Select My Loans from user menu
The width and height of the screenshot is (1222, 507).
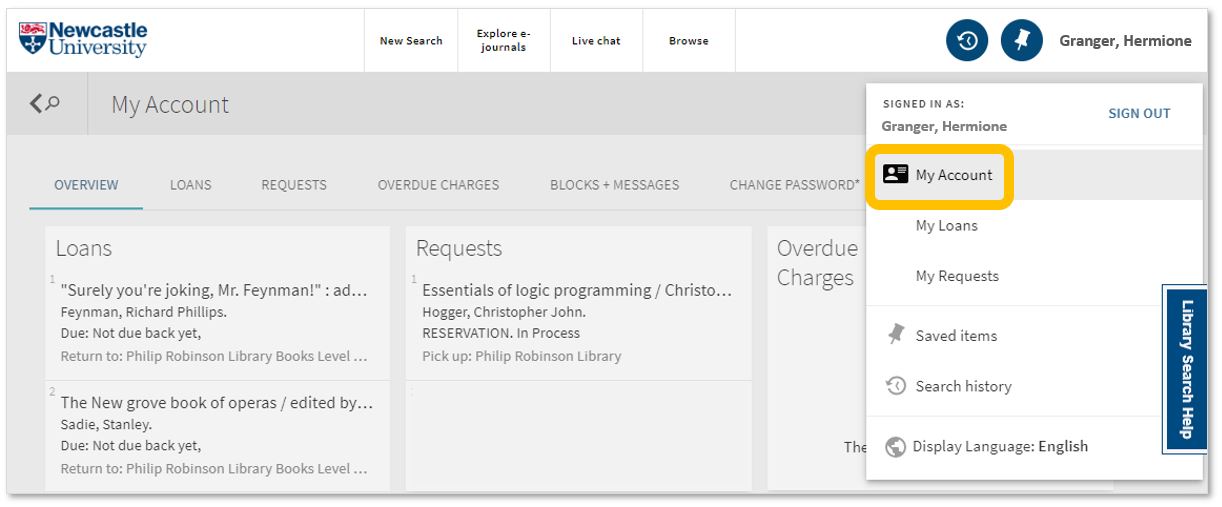946,226
